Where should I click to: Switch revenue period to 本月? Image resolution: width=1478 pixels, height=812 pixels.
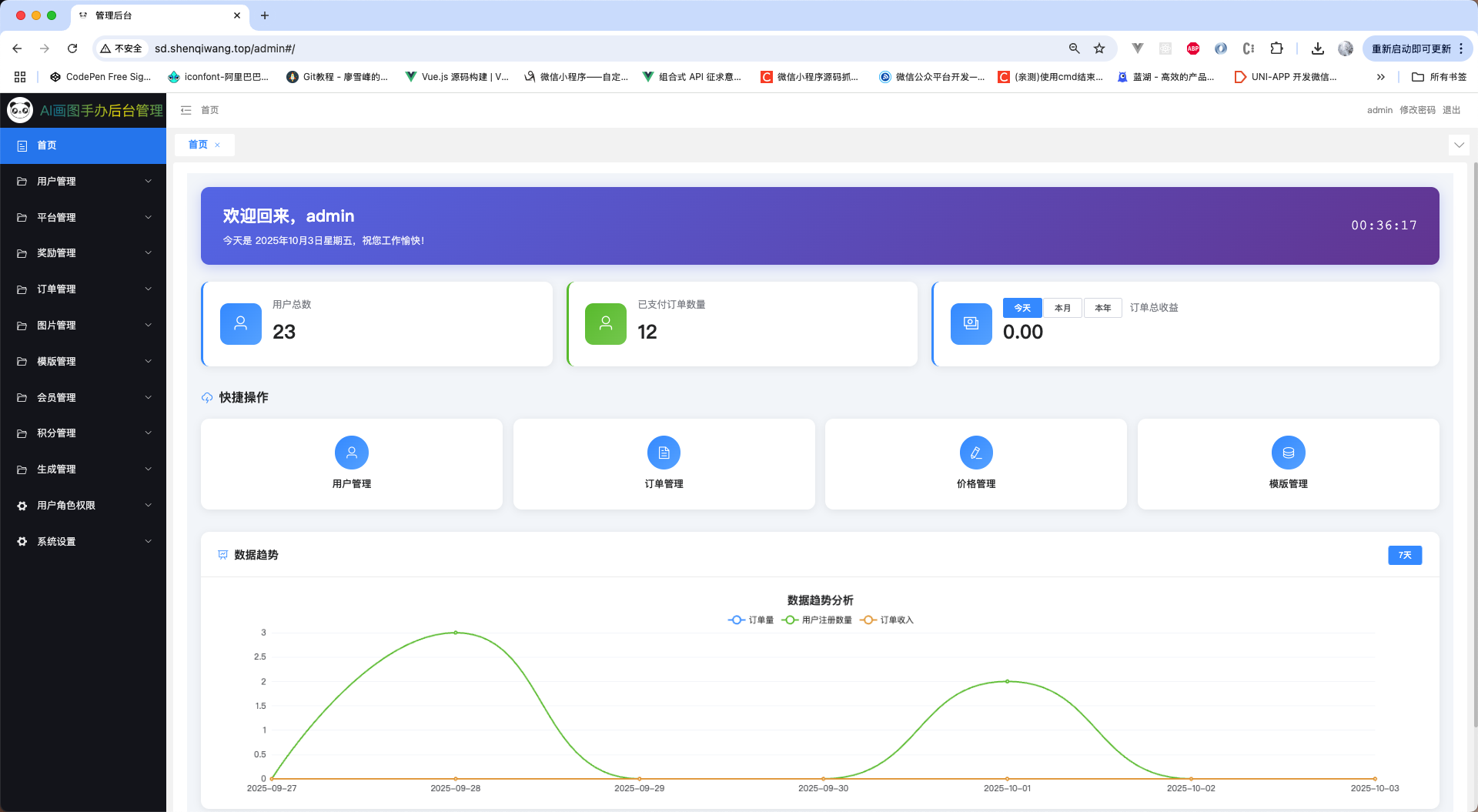(x=1062, y=308)
